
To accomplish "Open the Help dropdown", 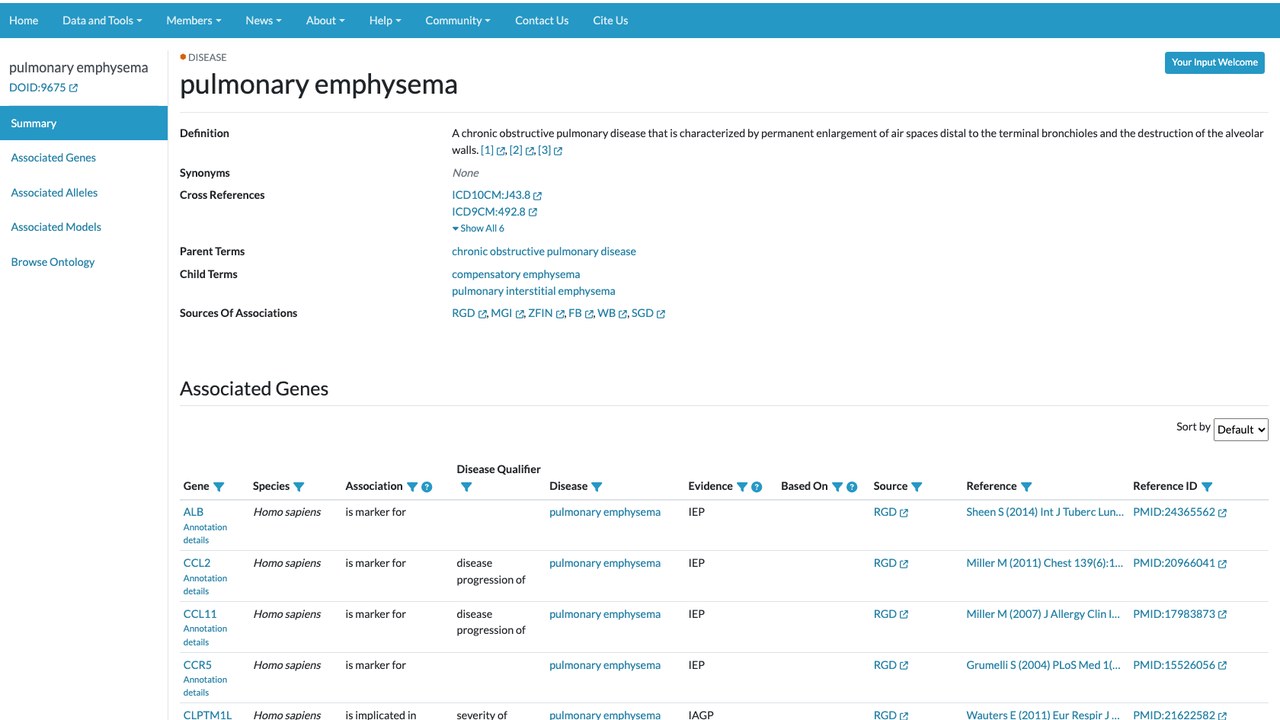I will click(385, 20).
